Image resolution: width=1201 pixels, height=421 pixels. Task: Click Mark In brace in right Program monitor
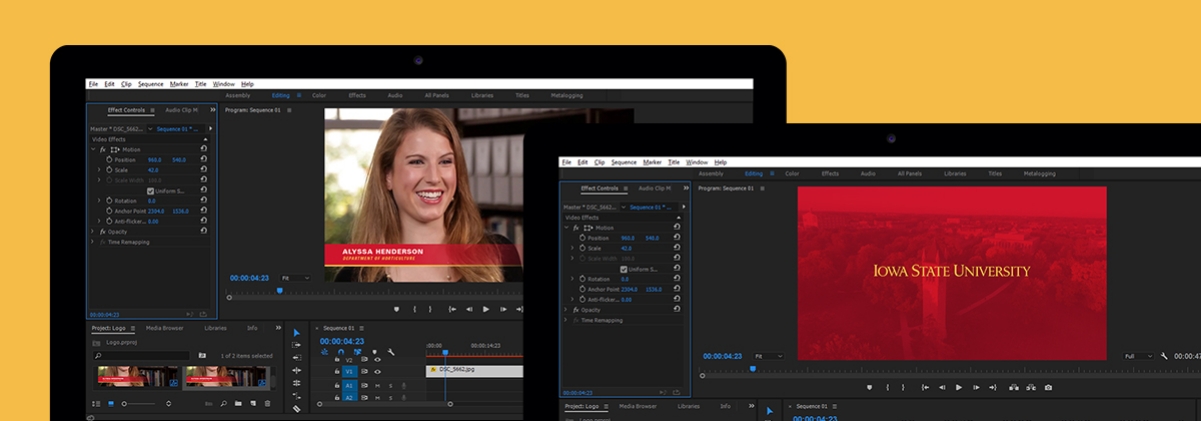(x=887, y=387)
